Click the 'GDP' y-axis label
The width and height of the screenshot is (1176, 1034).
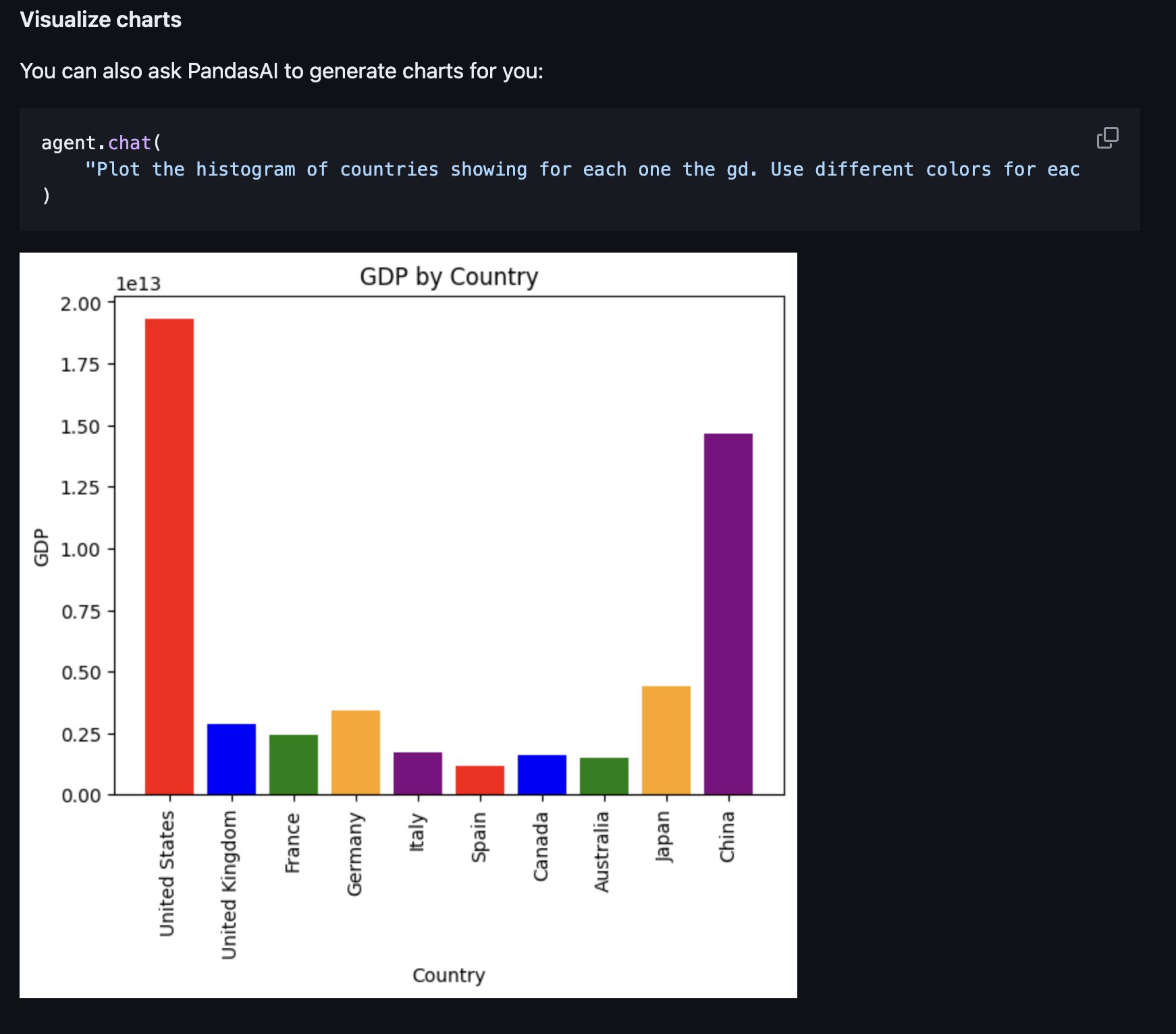41,547
